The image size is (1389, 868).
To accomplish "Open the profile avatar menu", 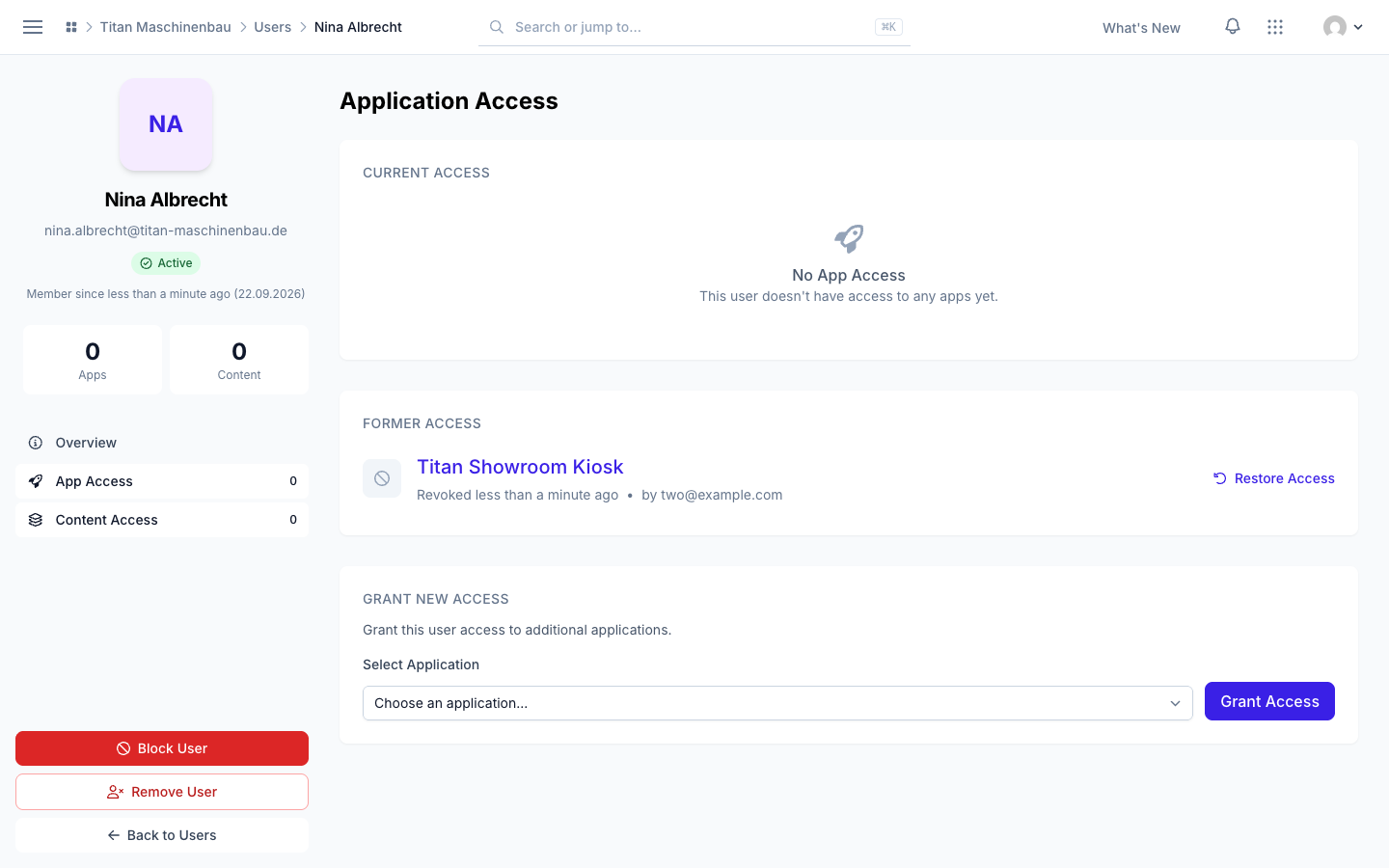I will [1343, 27].
